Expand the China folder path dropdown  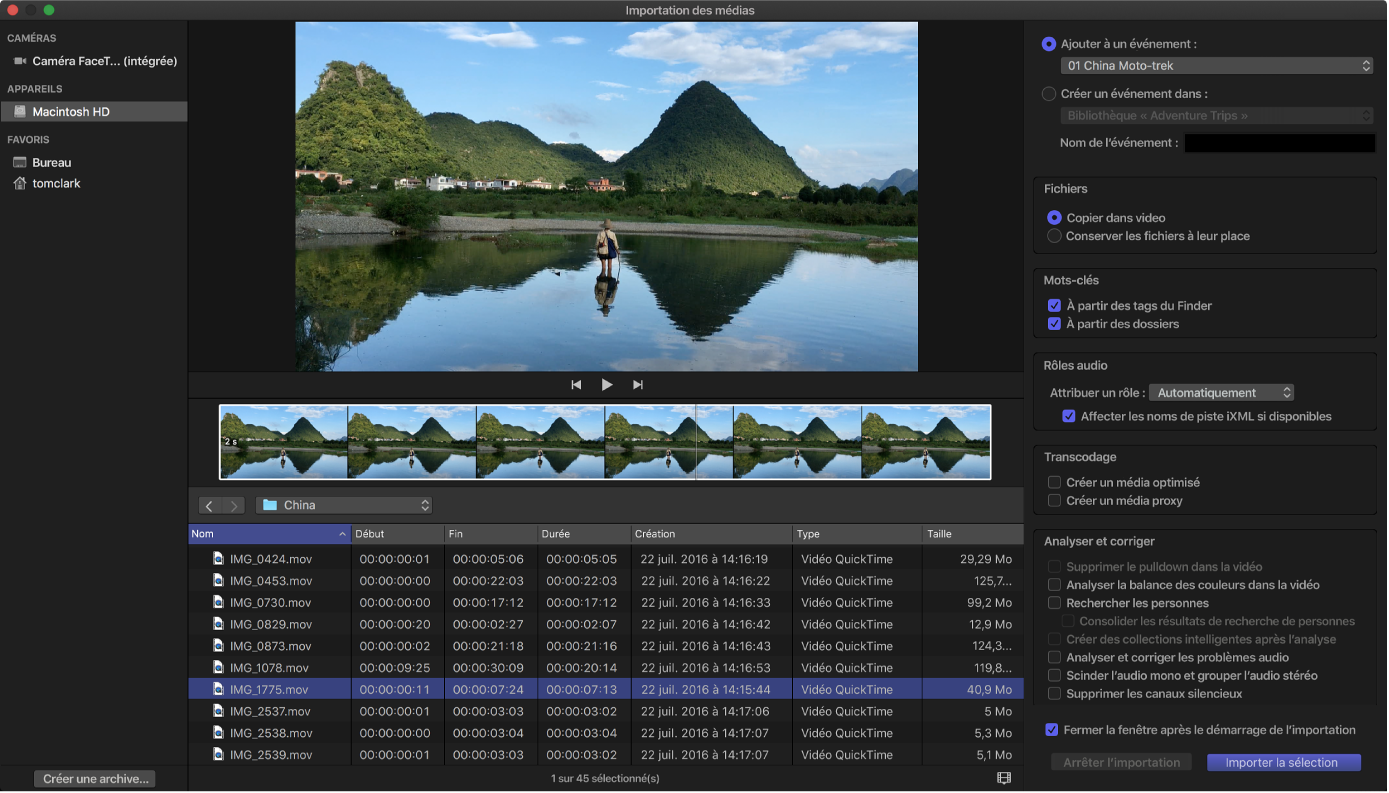[x=344, y=506]
